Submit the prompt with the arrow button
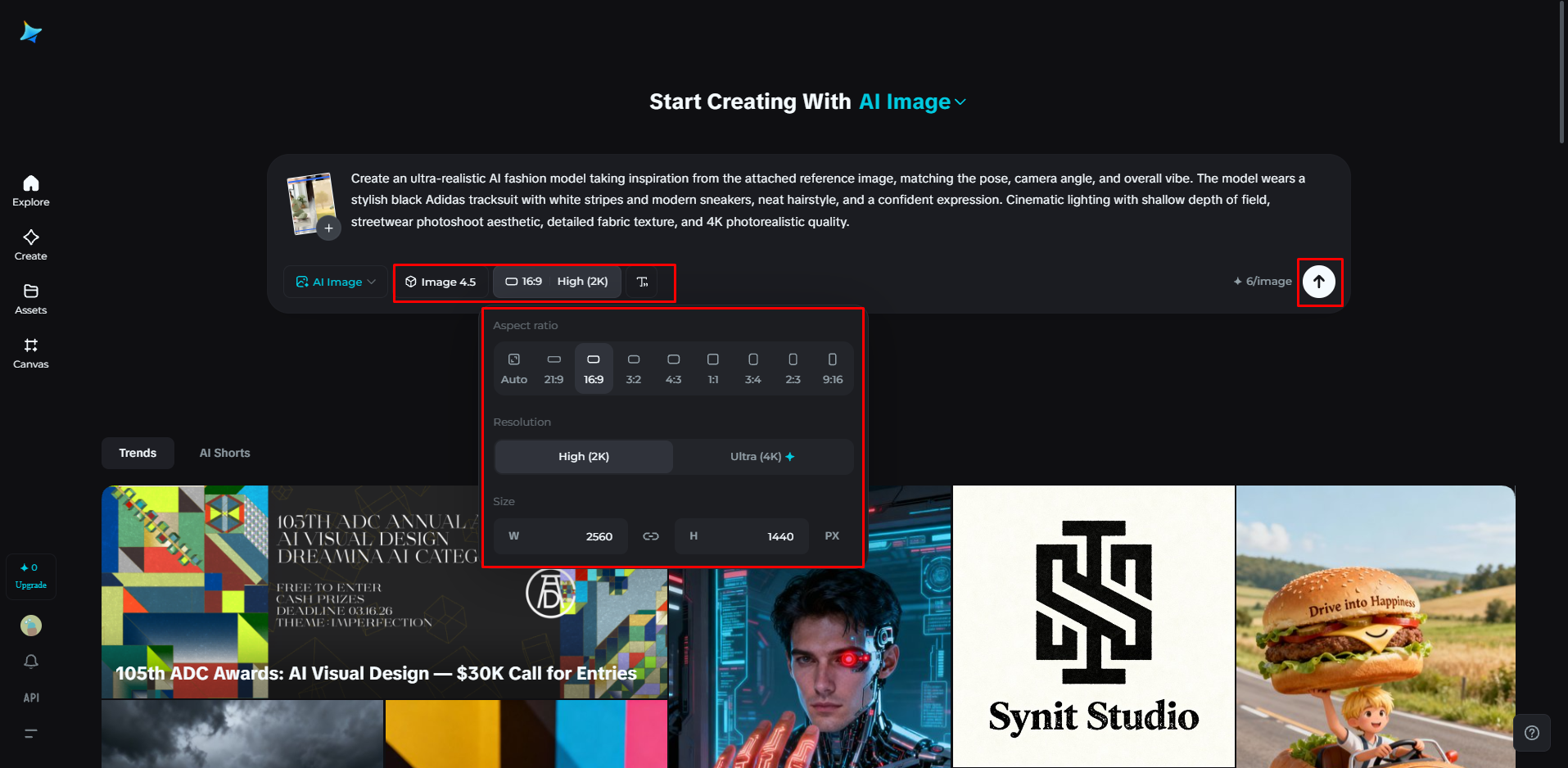 point(1319,282)
